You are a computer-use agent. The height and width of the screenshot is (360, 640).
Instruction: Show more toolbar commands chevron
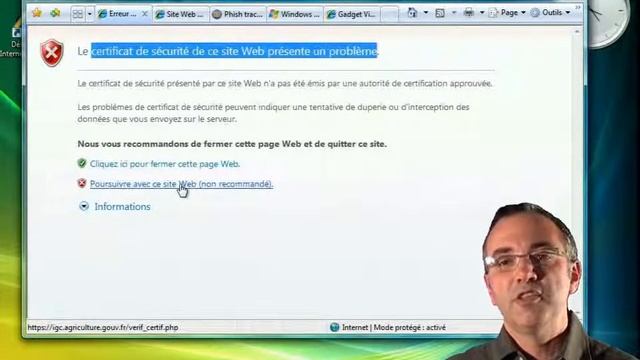(x=578, y=8)
